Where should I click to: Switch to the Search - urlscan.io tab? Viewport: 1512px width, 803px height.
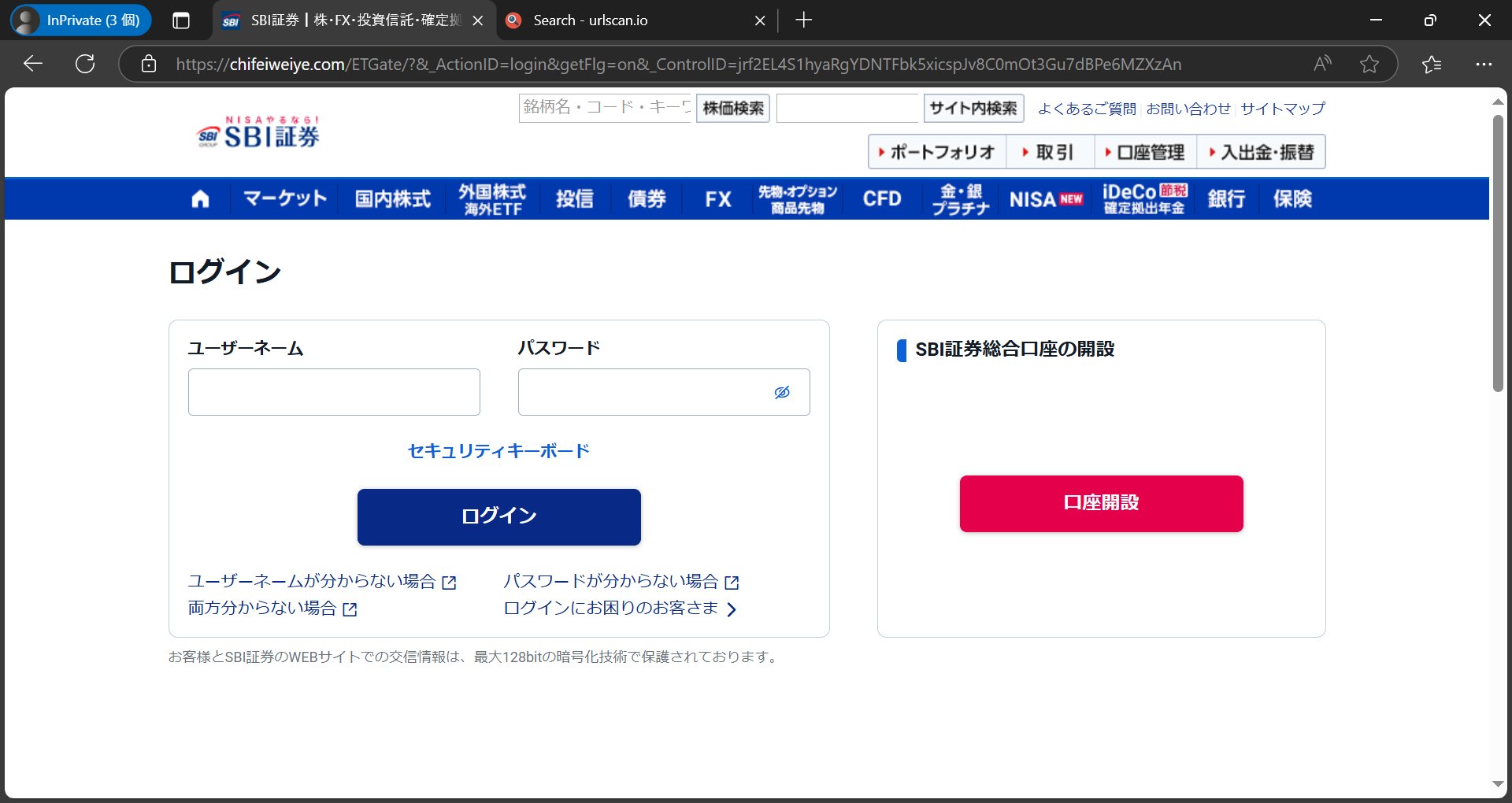pos(635,20)
